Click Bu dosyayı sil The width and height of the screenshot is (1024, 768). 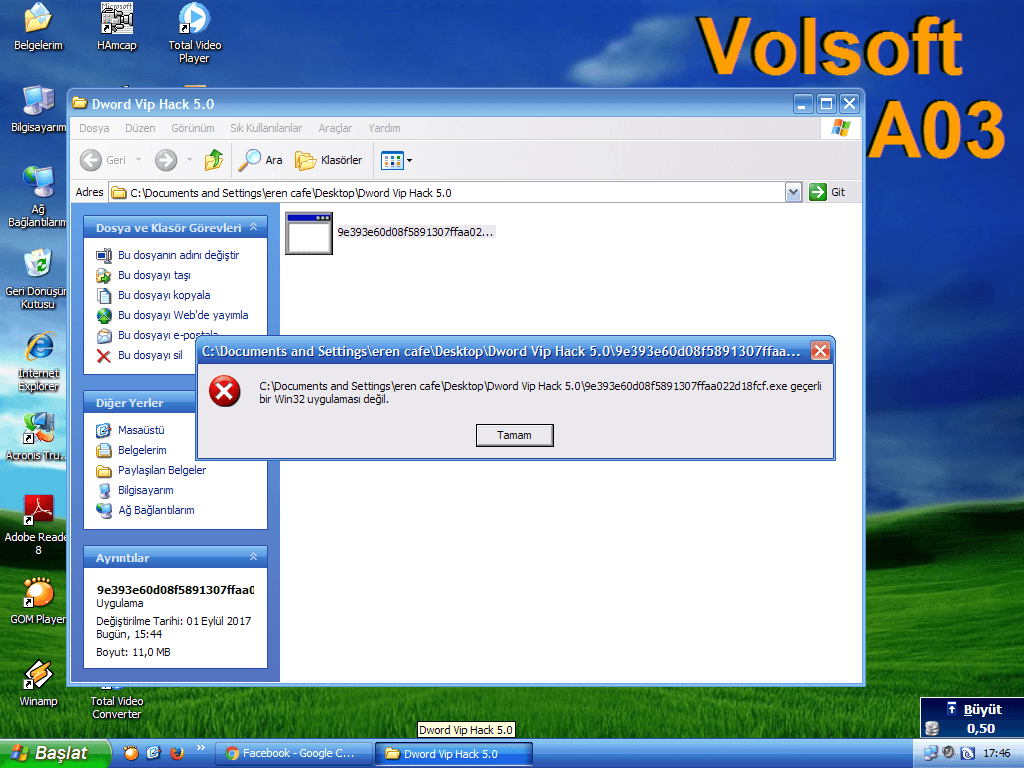click(x=150, y=355)
